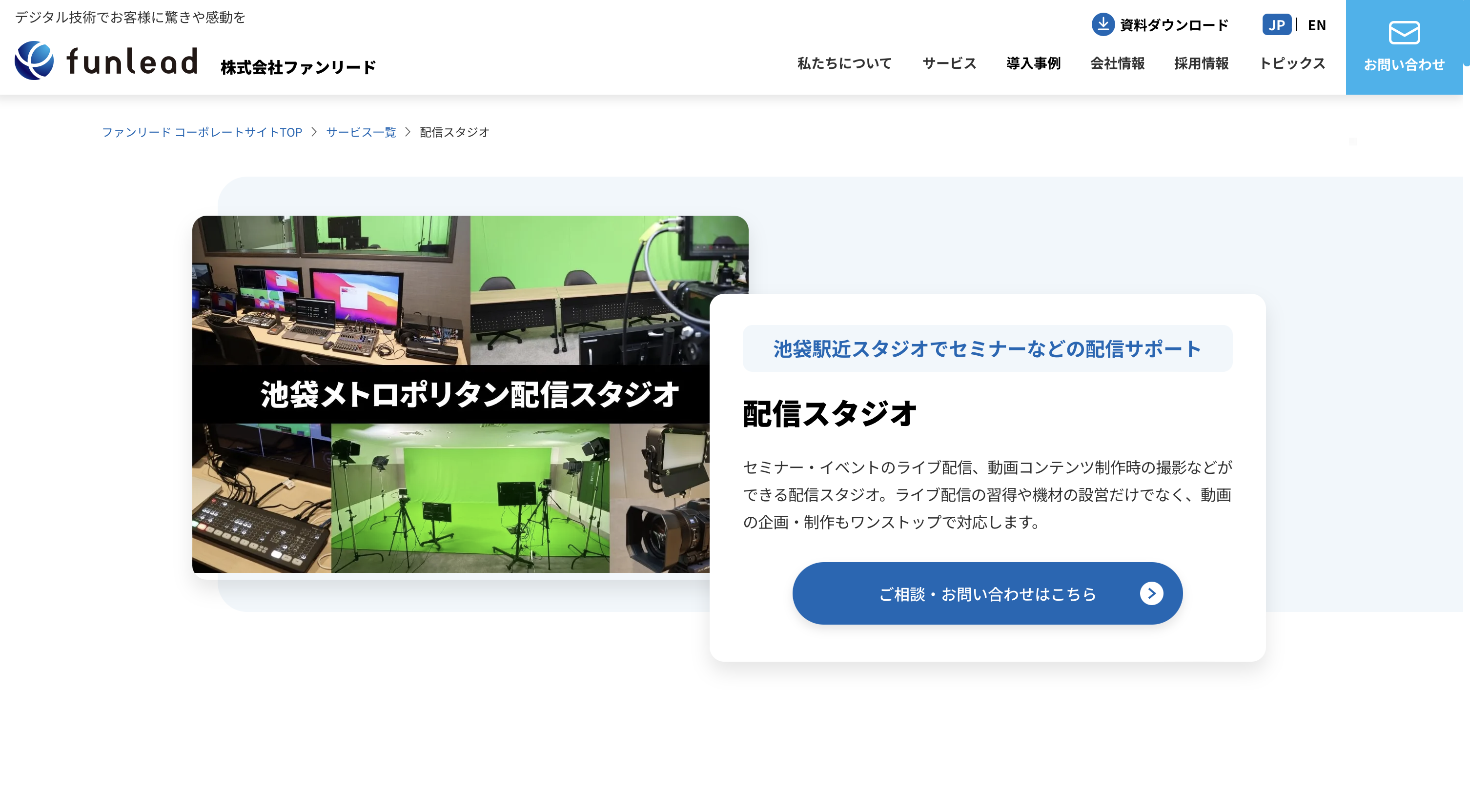The image size is (1470, 812).
Task: Open the 導入事例 menu item
Action: [x=1034, y=63]
